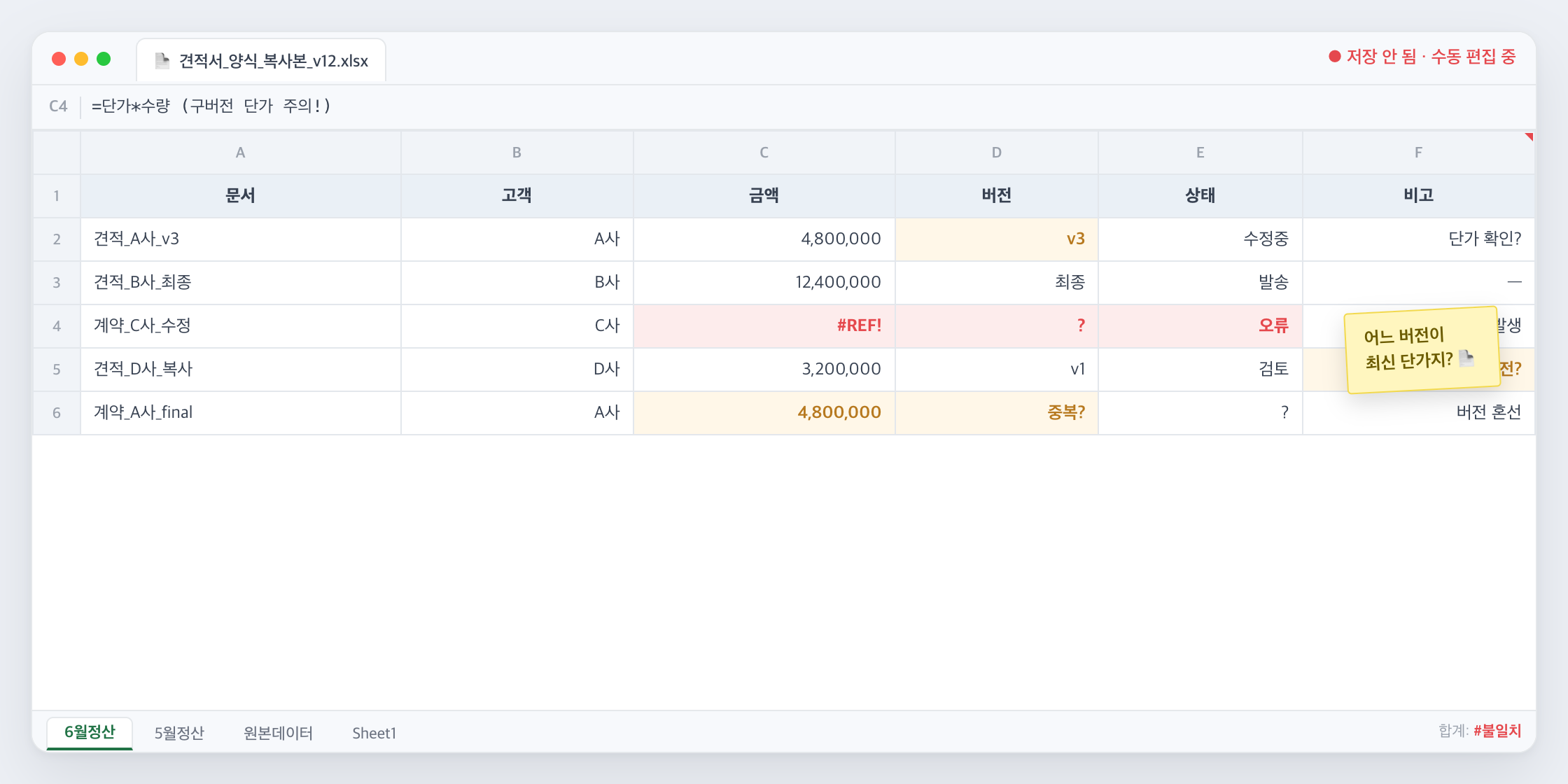The height and width of the screenshot is (784, 1568).
Task: Click the red unsaved status dot
Action: pyautogui.click(x=1334, y=57)
